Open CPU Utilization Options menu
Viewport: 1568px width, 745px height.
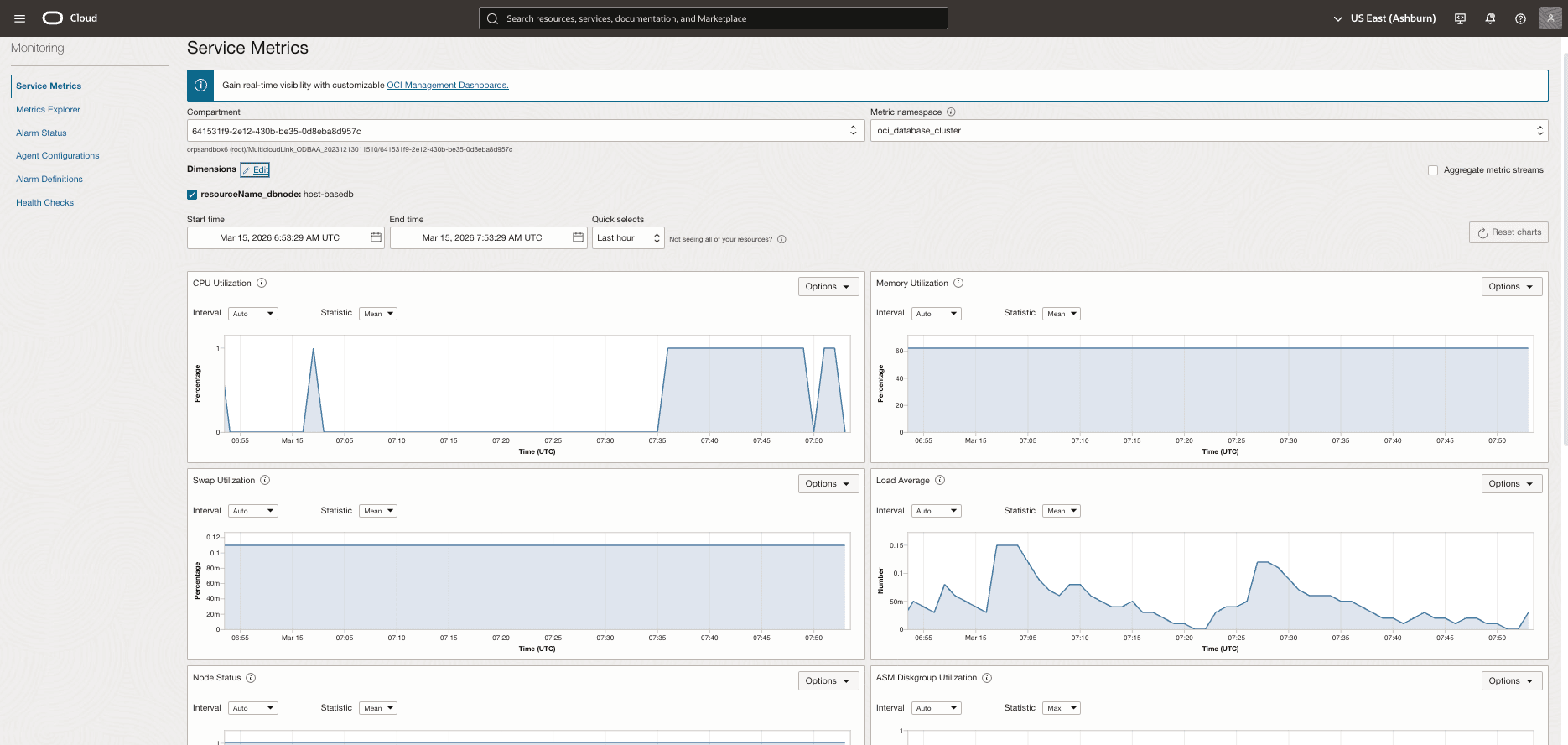point(828,287)
